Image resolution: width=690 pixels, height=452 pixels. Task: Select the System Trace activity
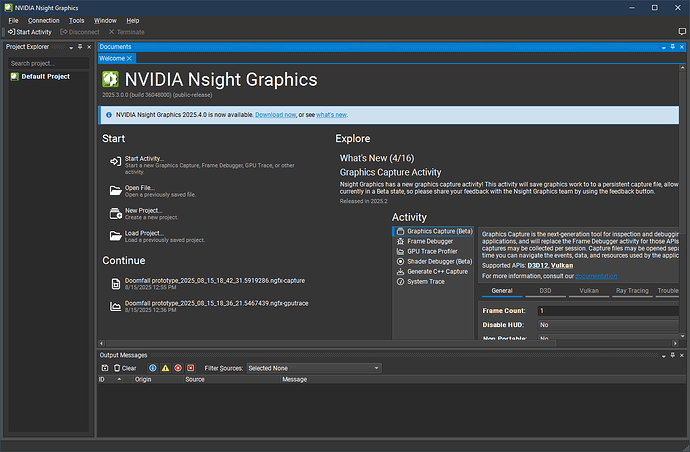(x=426, y=281)
